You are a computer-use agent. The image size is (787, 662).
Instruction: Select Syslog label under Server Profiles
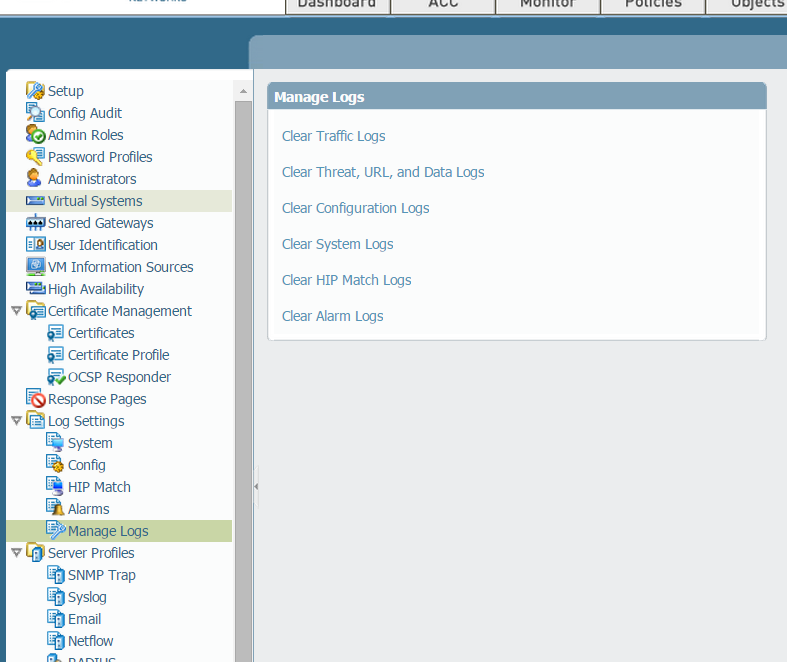(87, 597)
